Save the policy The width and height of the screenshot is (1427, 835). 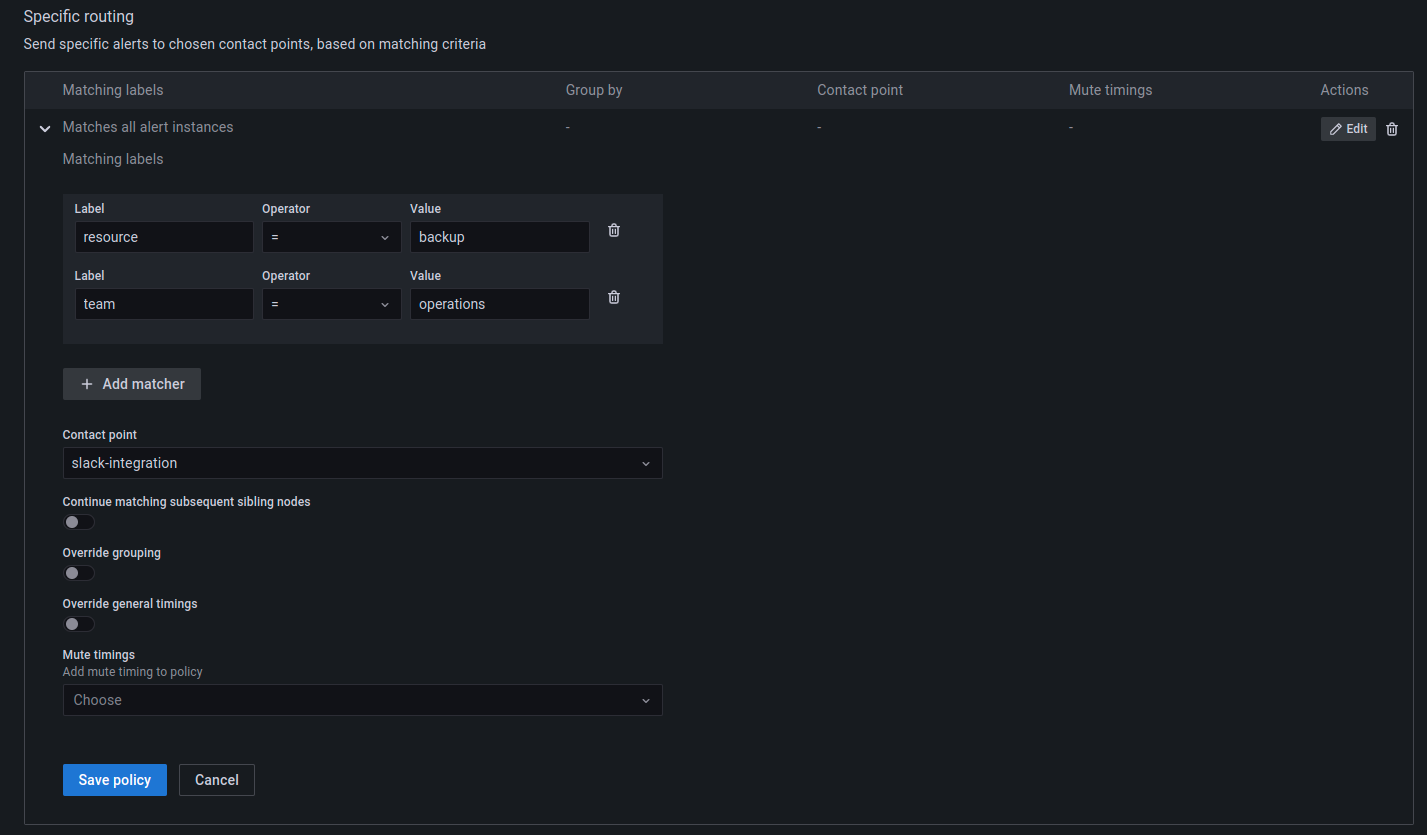[x=115, y=780]
